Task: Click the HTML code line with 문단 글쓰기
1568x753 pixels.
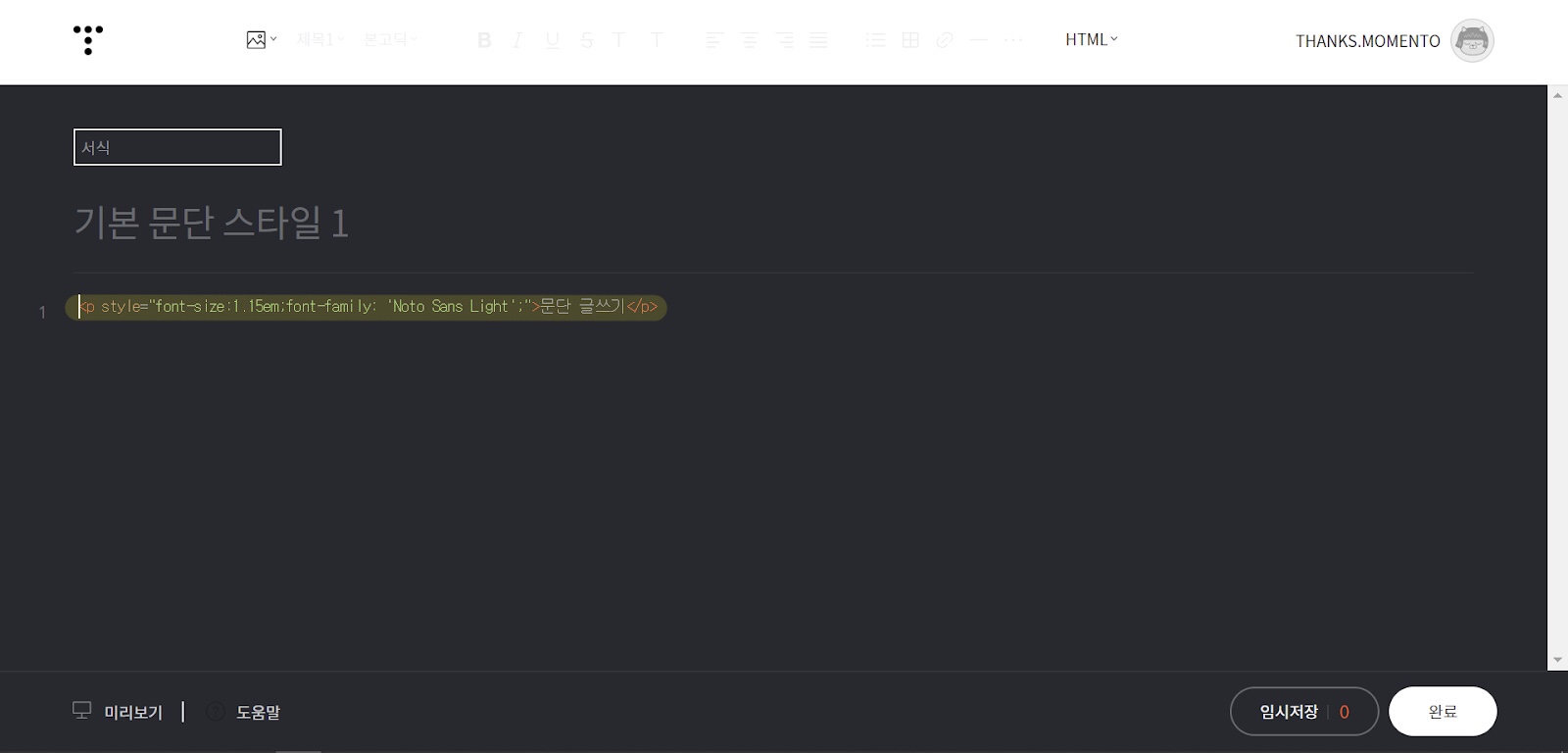Action: (367, 307)
